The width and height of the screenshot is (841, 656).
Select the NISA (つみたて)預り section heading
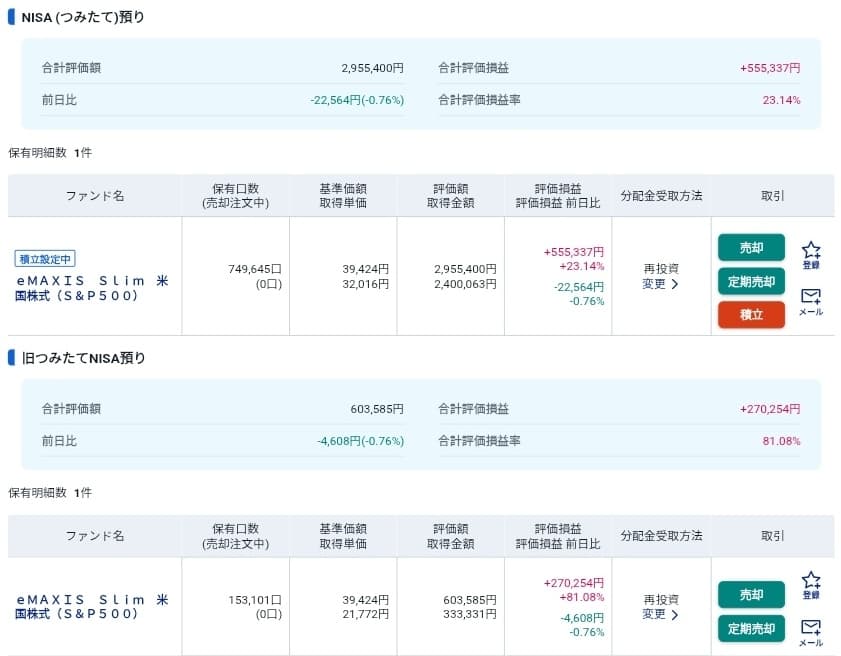click(x=83, y=17)
